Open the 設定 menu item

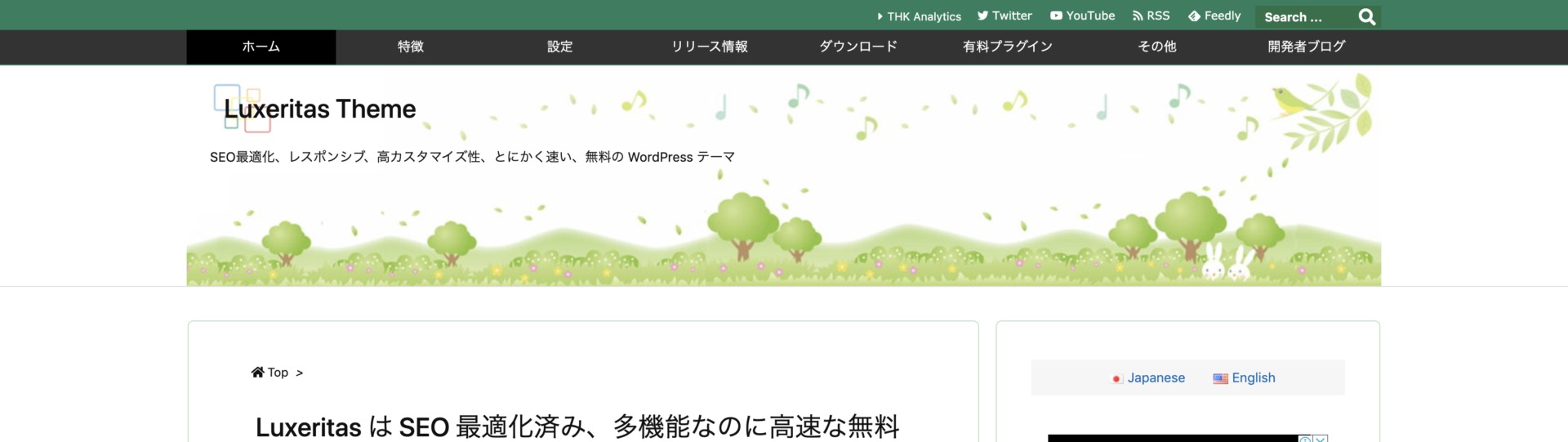click(x=559, y=47)
